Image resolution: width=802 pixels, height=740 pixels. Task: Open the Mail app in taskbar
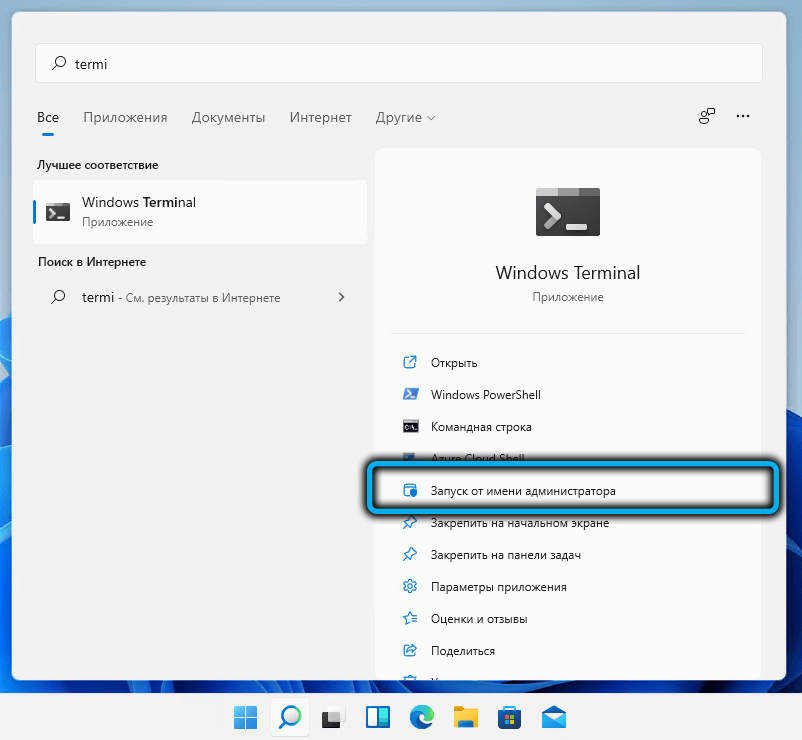point(553,717)
